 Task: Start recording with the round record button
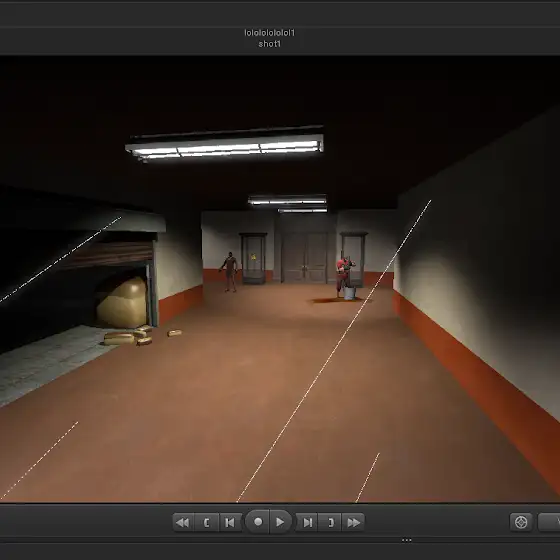point(258,522)
